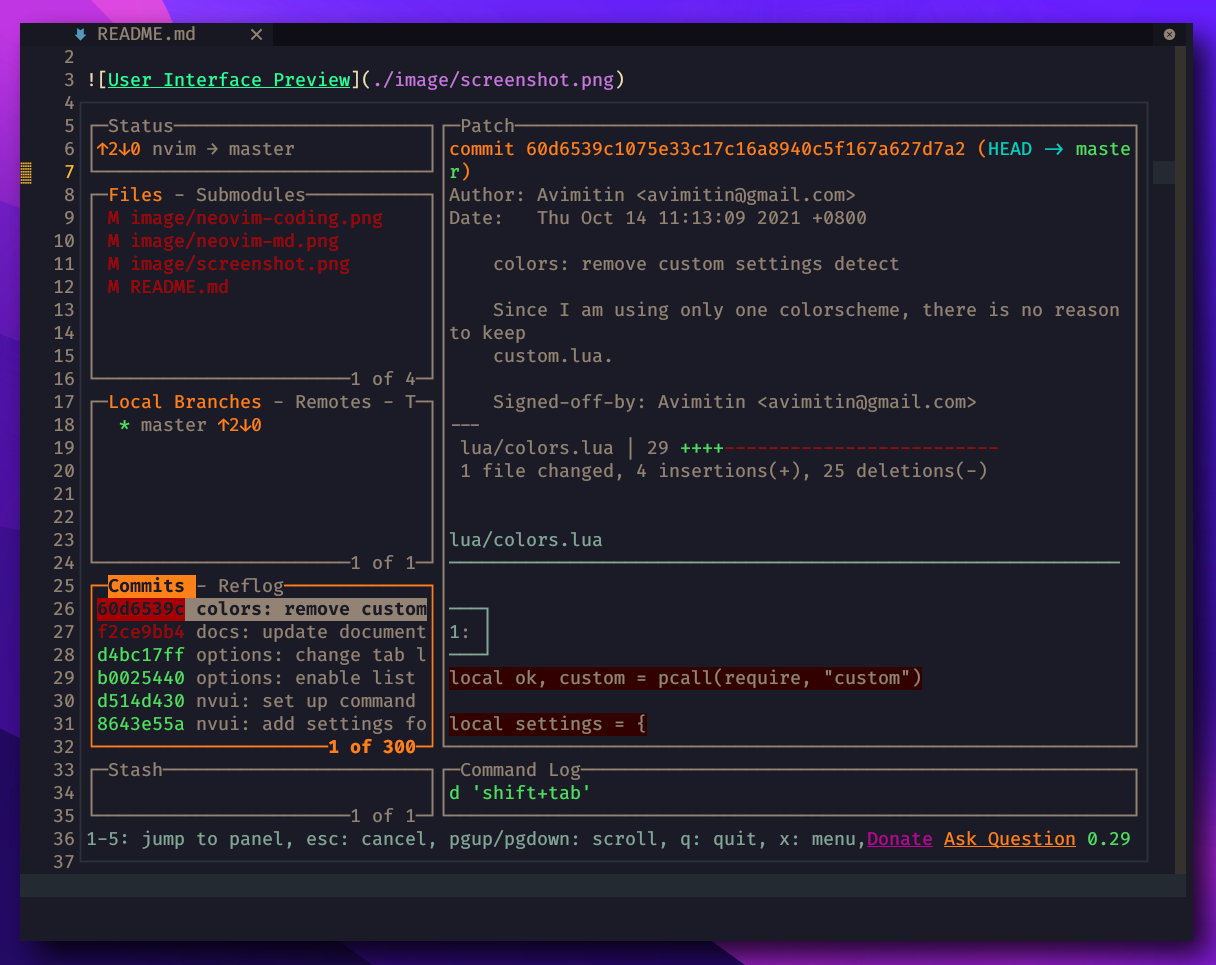Close the README.md tab with its X
The height and width of the screenshot is (965, 1216).
click(x=256, y=34)
